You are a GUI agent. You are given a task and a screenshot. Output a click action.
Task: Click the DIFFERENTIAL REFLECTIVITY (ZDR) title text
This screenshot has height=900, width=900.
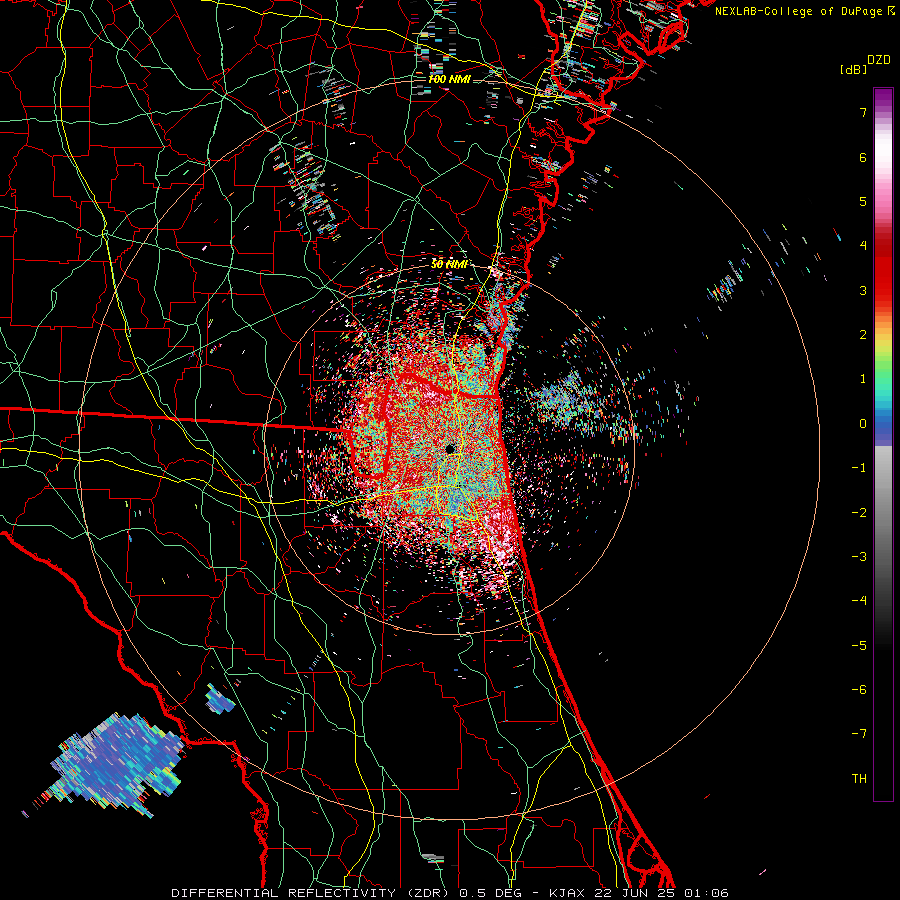[x=312, y=893]
